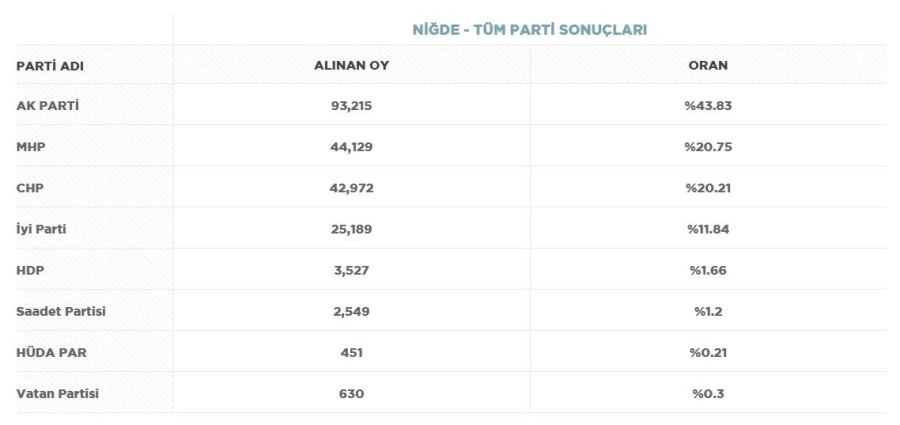900x425 pixels.
Task: Select the 630 vote count for Vatan Partisi
Action: 351,394
